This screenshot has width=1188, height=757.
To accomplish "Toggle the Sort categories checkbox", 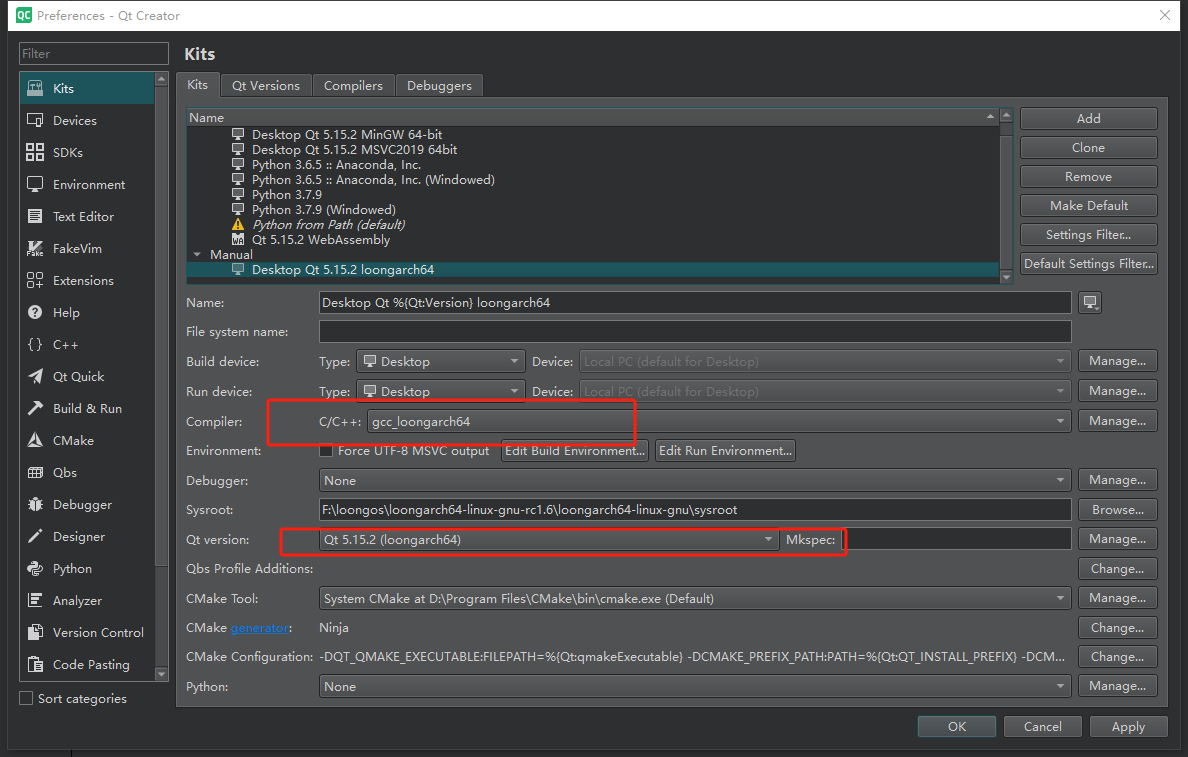I will [27, 699].
